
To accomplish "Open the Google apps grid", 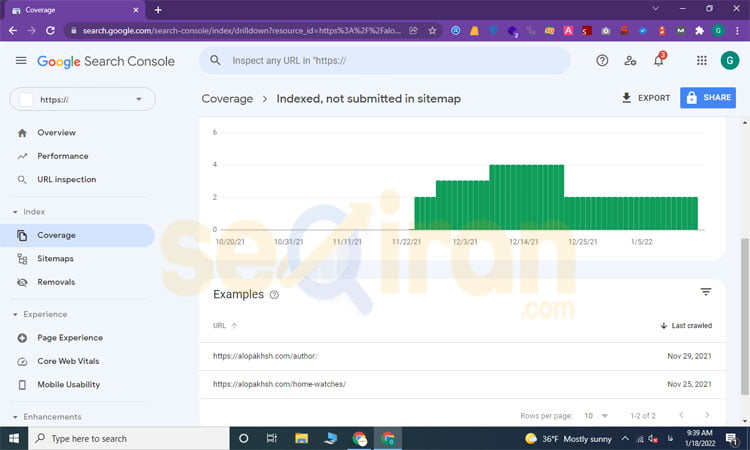I will [702, 60].
